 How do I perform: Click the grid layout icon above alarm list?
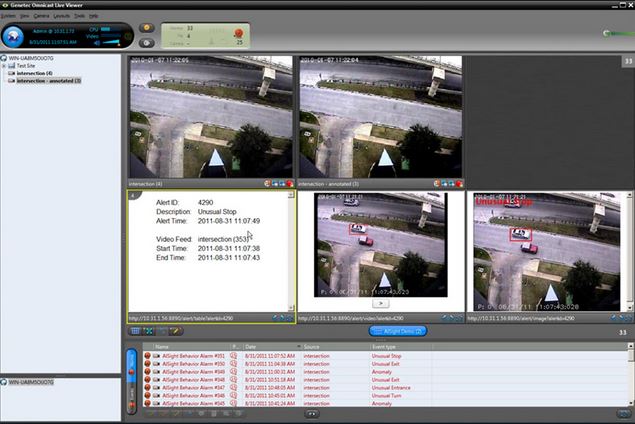pos(136,330)
